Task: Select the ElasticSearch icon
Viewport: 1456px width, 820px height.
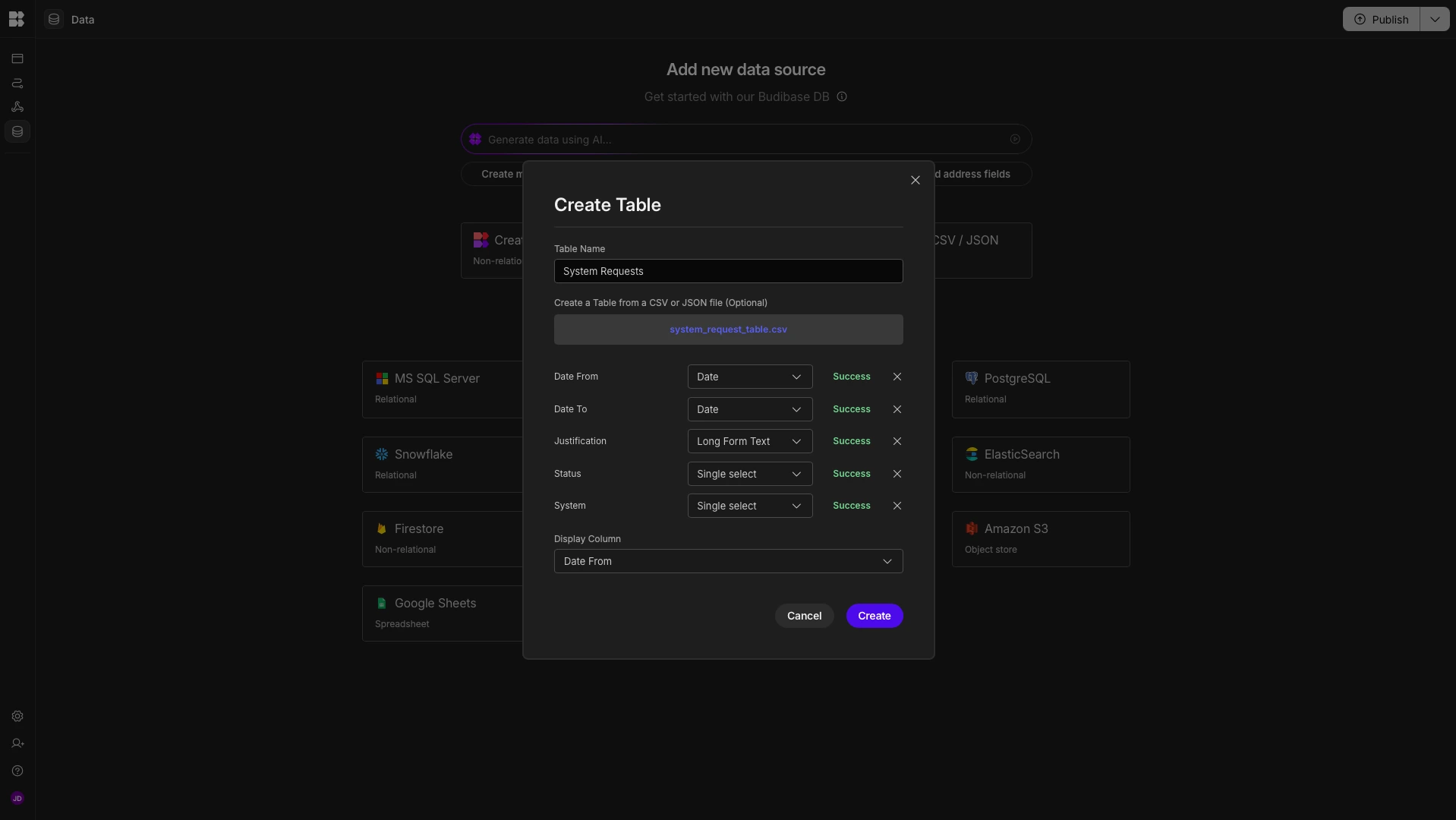Action: click(x=972, y=454)
